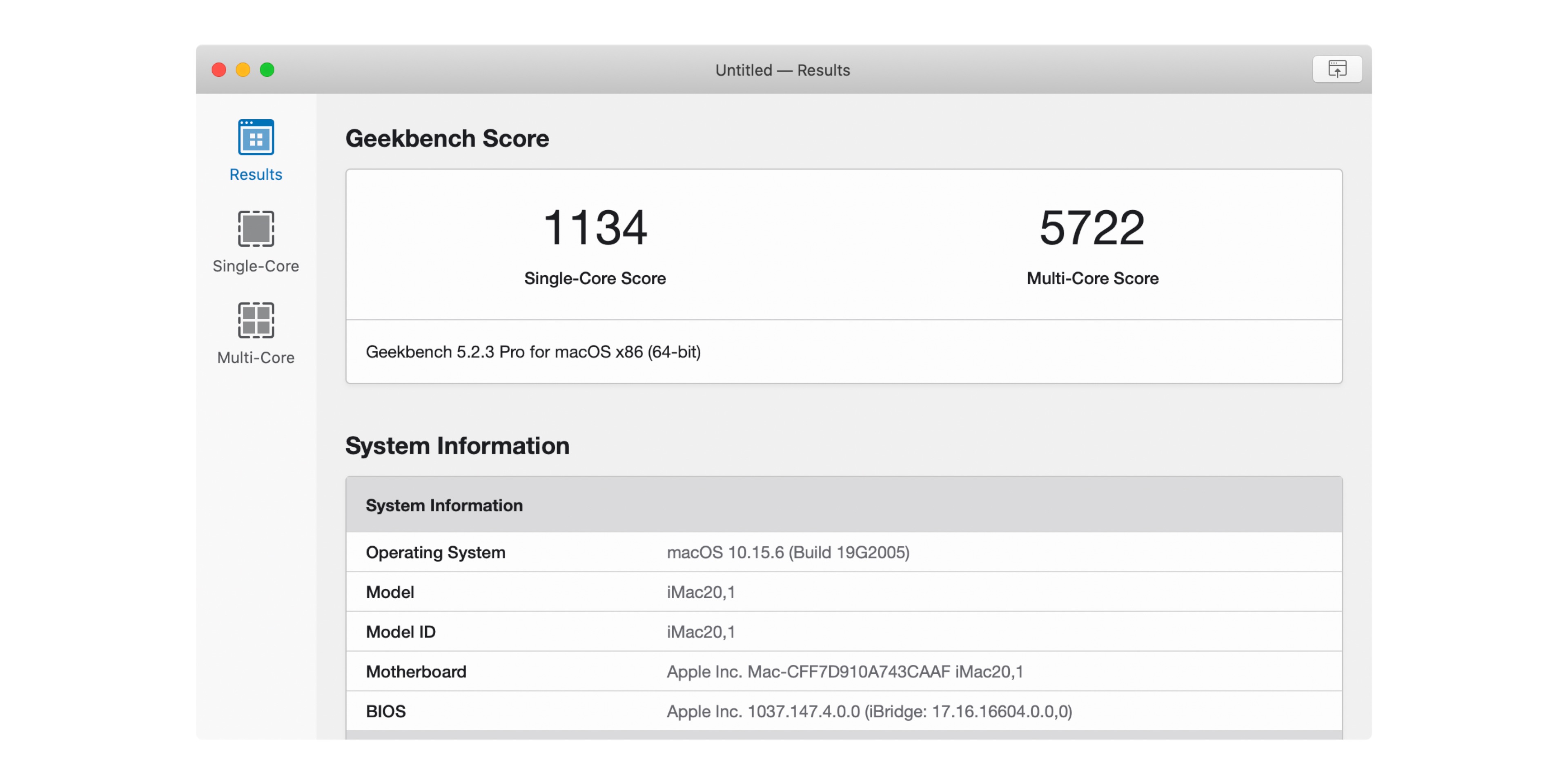
Task: Select the BIOS row
Action: [x=844, y=711]
